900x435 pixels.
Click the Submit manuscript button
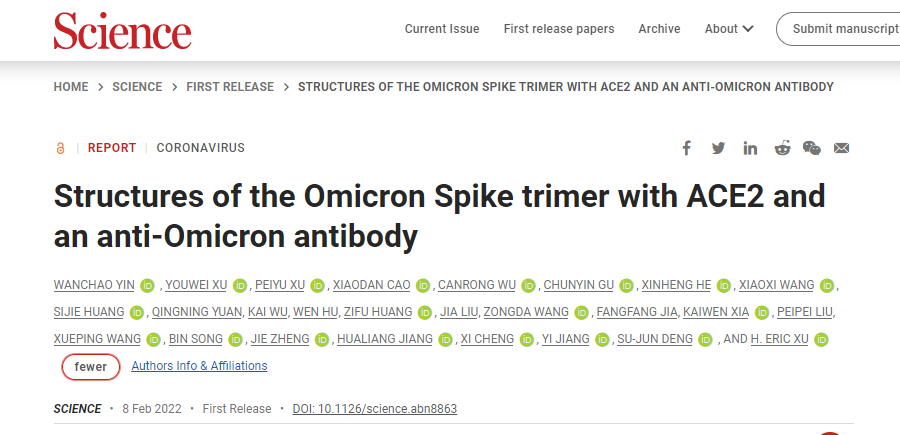(843, 29)
